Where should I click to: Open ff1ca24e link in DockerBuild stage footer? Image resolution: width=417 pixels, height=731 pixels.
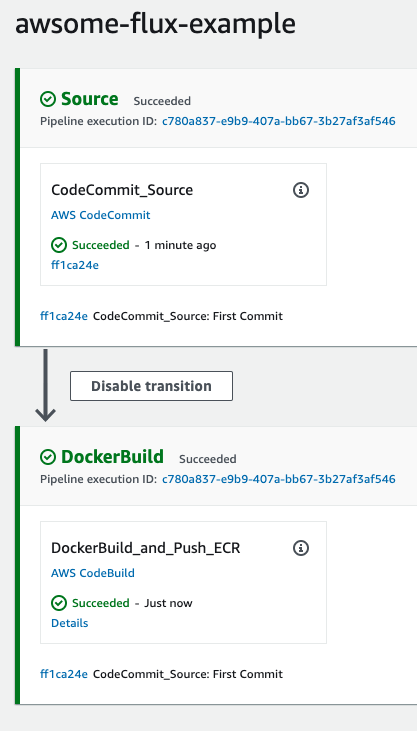pos(64,674)
